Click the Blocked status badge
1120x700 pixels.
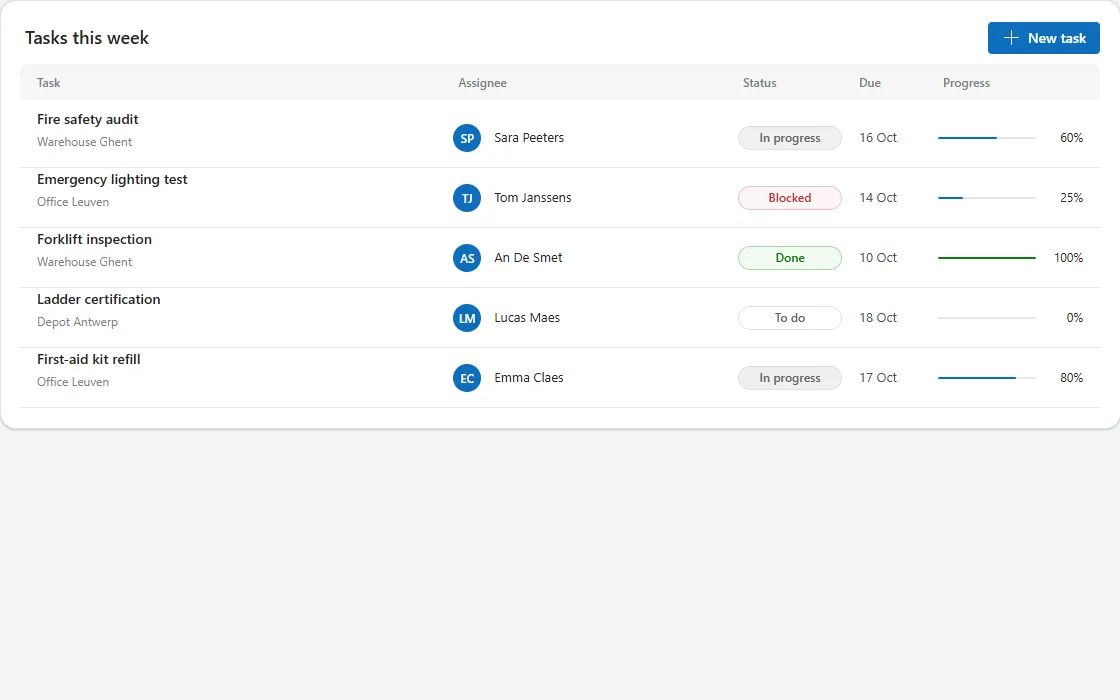coord(790,198)
